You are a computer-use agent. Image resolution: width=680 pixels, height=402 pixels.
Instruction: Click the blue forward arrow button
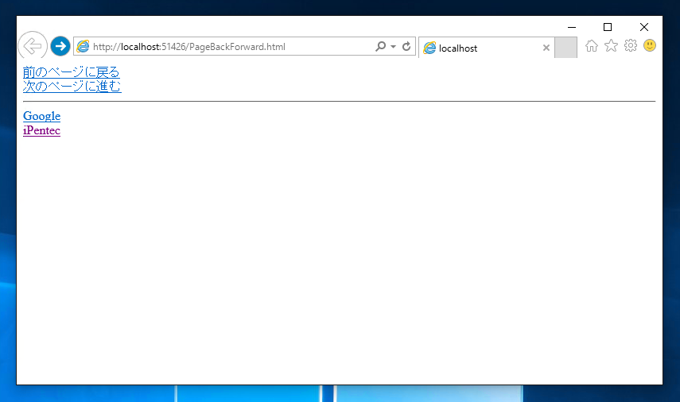[x=60, y=46]
